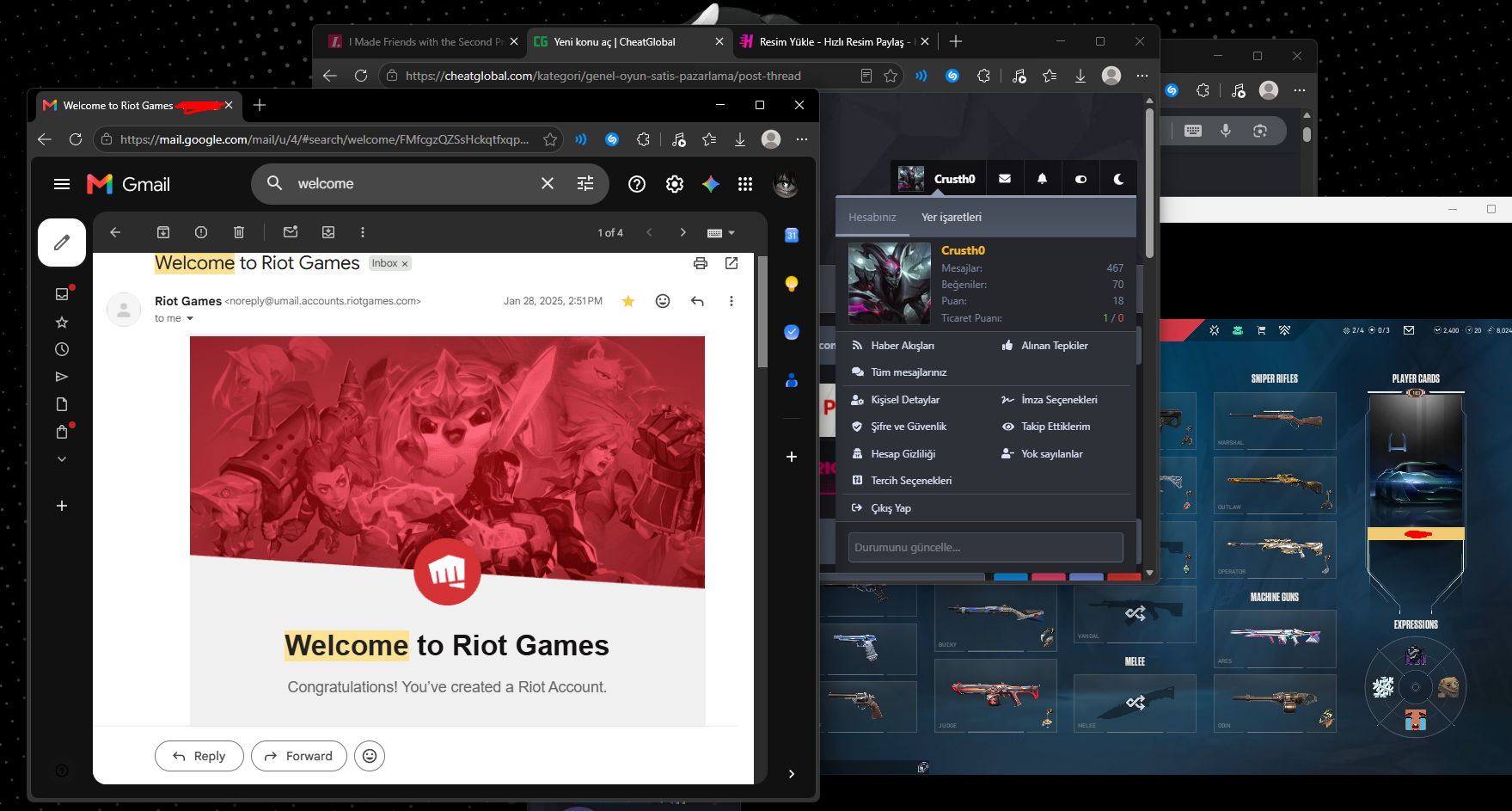Open Google Calendar in Gmail side panel
The height and width of the screenshot is (811, 1512).
click(x=792, y=236)
